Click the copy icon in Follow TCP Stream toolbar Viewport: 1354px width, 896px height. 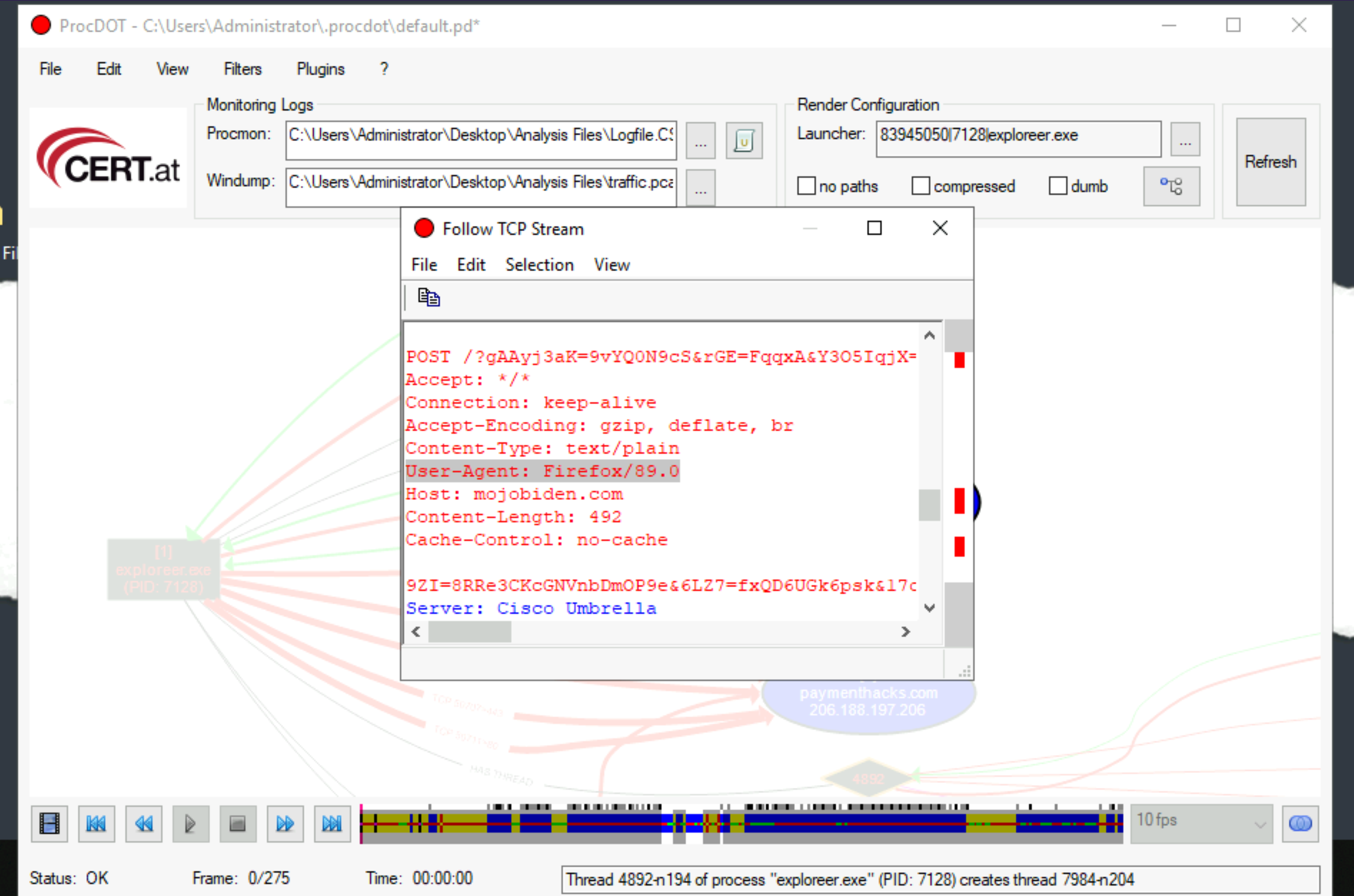coord(428,297)
